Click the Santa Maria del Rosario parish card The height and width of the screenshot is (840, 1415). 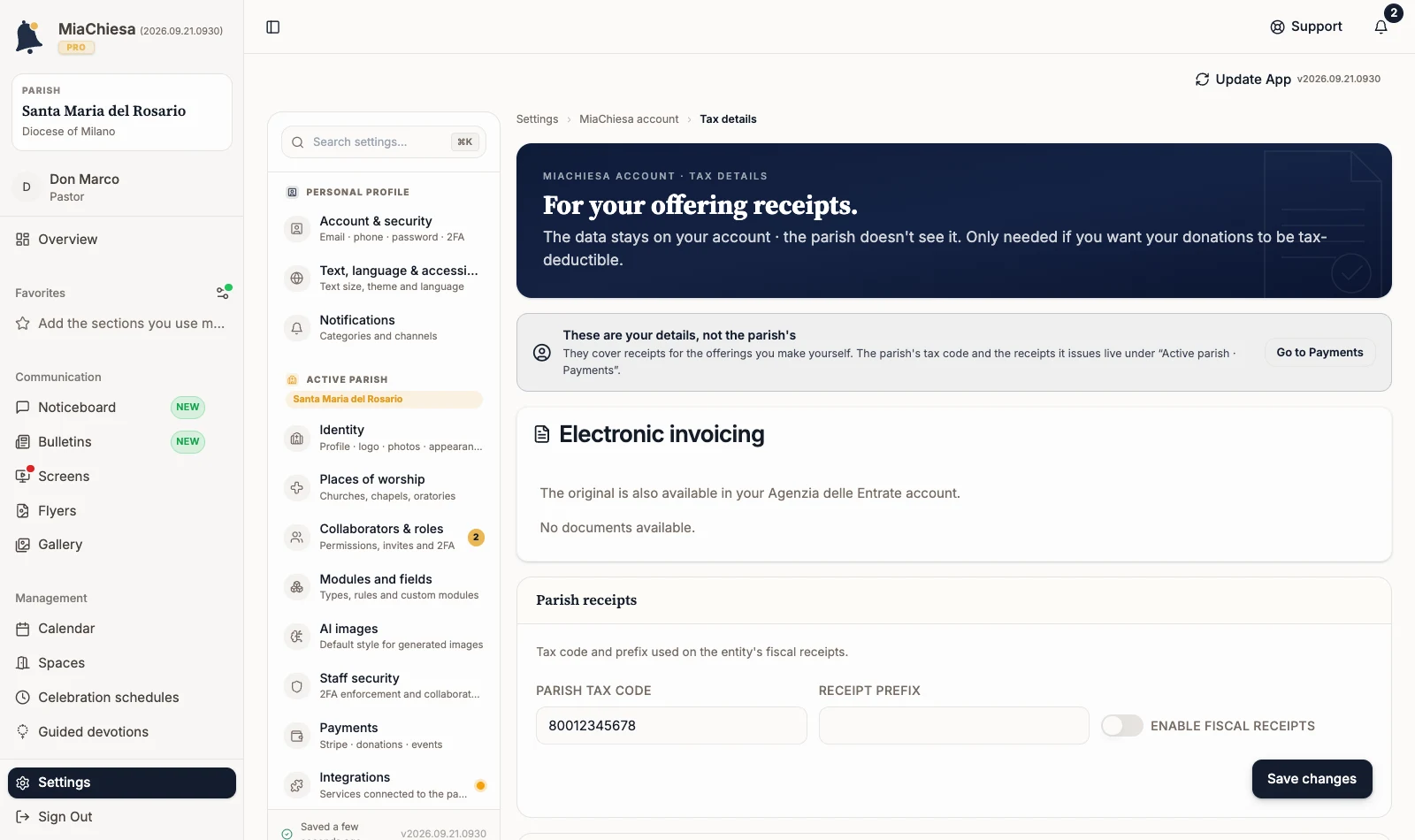click(x=122, y=112)
